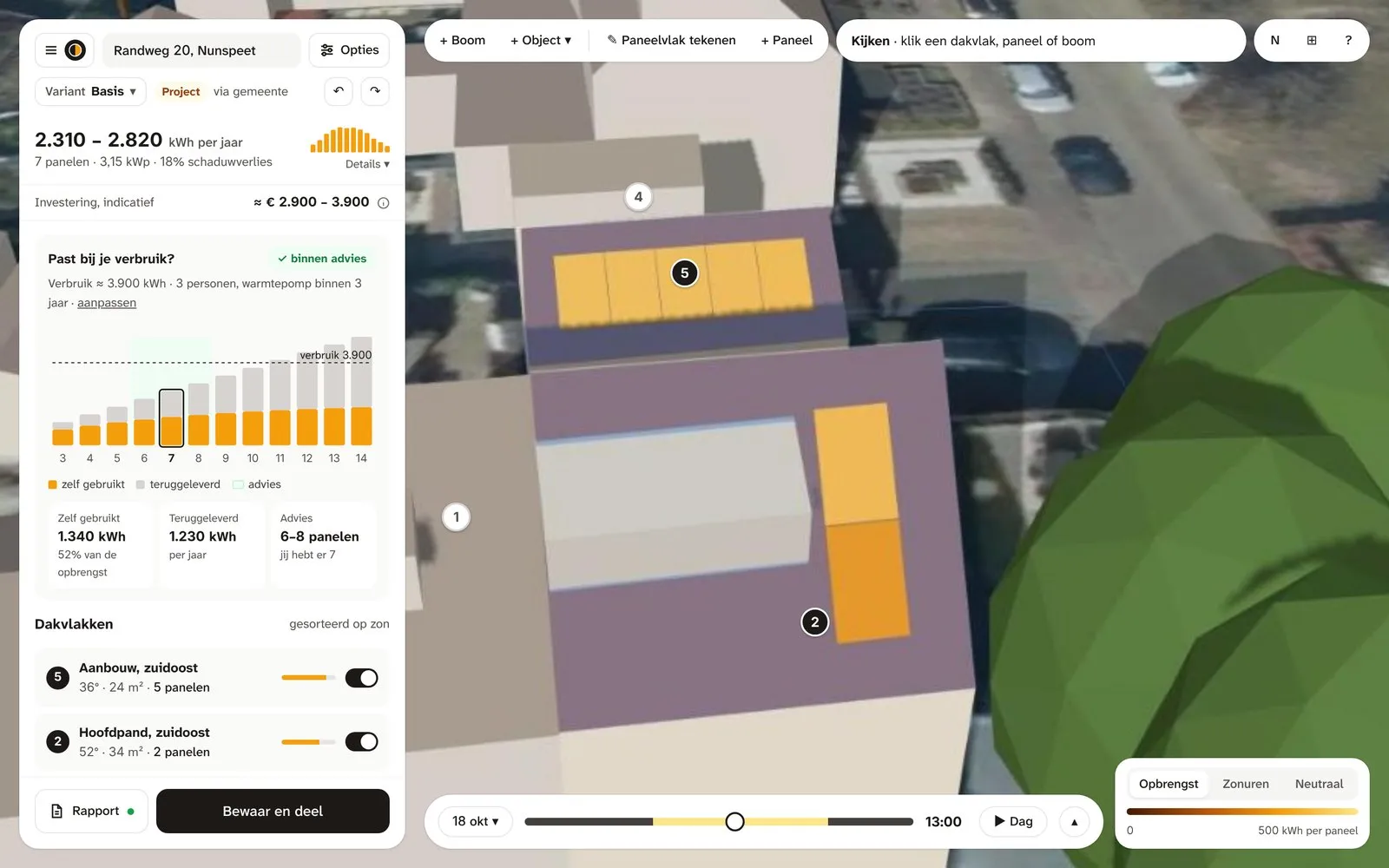Image resolution: width=1389 pixels, height=868 pixels.
Task: Select the 14 panels bar in chart
Action: tap(361, 391)
